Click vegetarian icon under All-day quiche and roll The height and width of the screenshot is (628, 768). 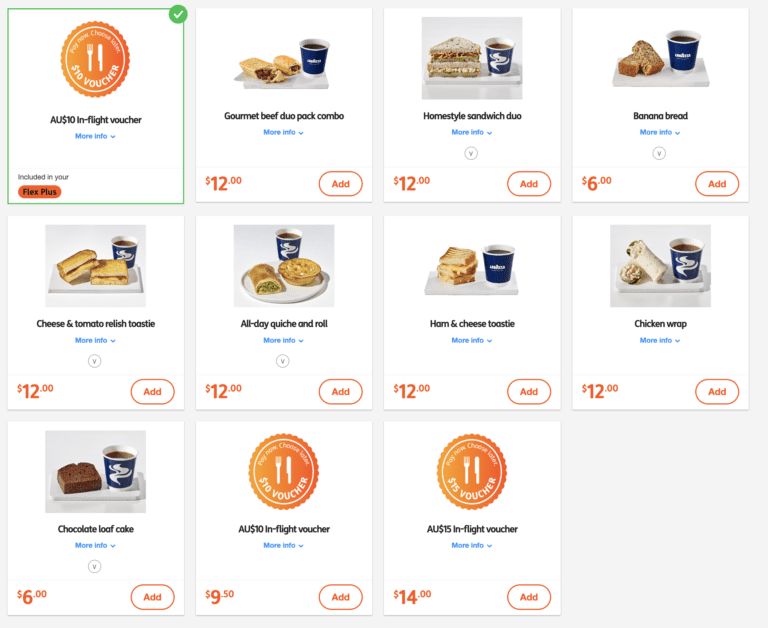283,361
